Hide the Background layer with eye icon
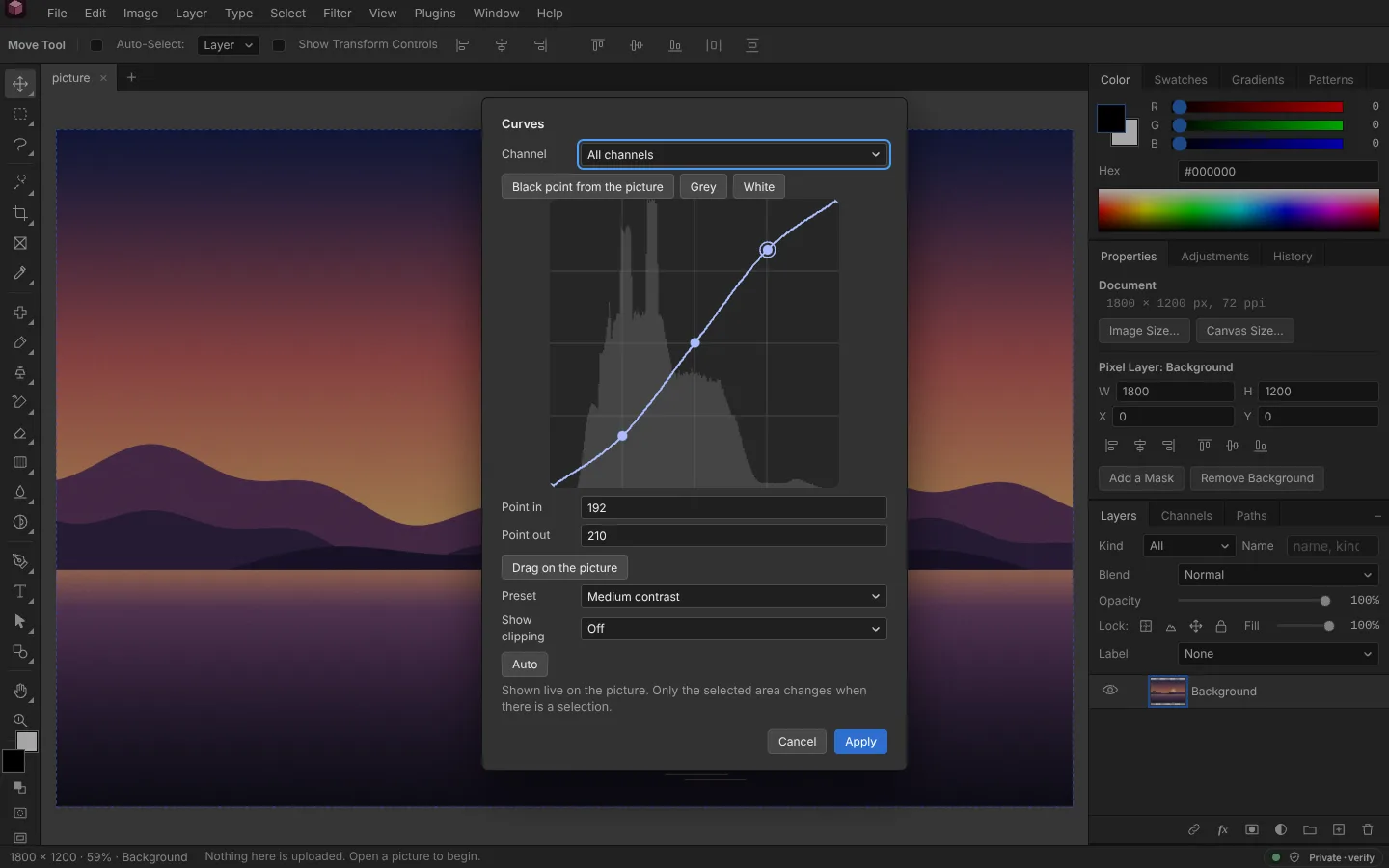The height and width of the screenshot is (868, 1389). click(1110, 691)
